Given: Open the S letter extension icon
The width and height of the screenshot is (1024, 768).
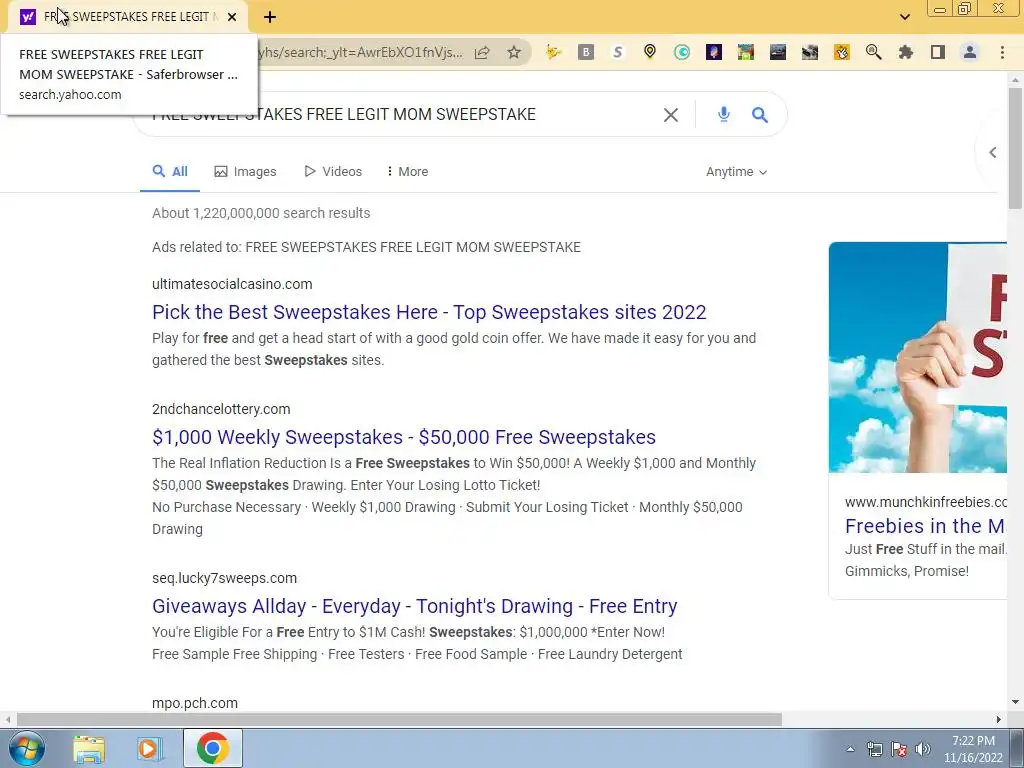Looking at the screenshot, I should click(618, 52).
